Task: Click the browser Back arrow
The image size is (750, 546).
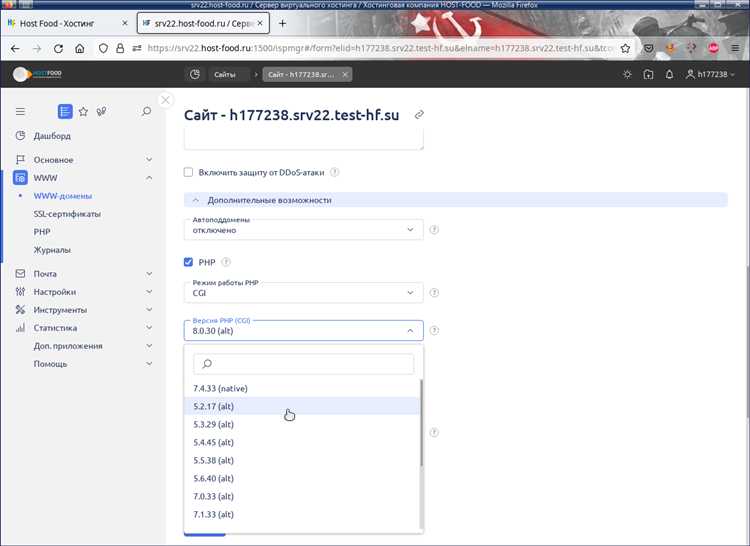Action: (x=15, y=48)
